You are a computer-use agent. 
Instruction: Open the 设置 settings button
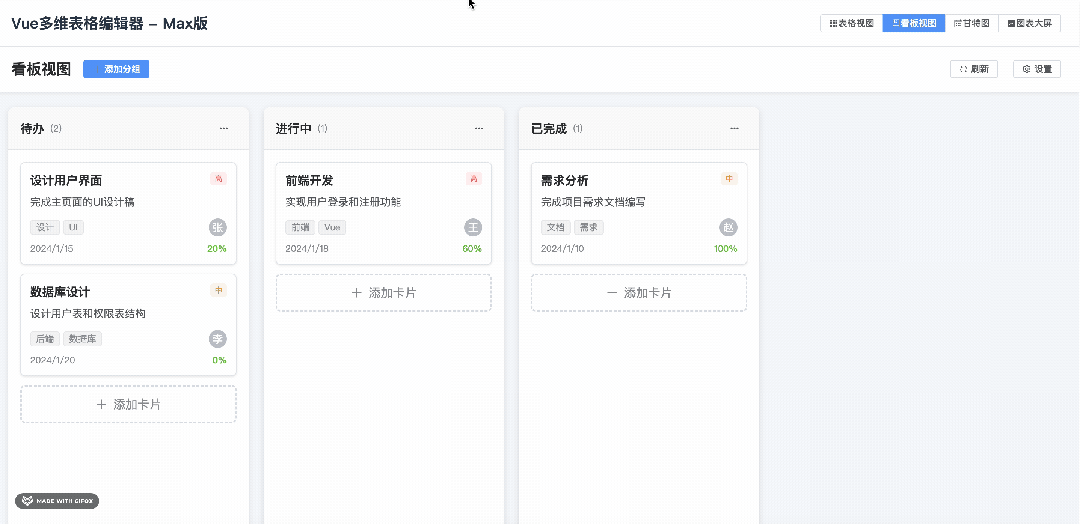pos(1037,69)
